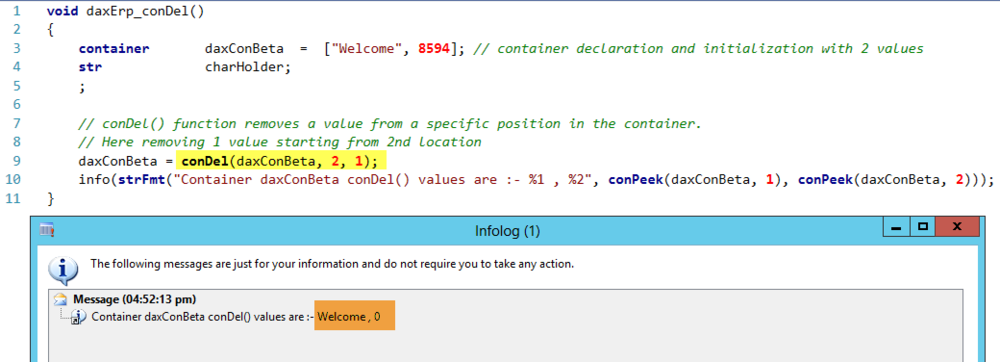Image resolution: width=1000 pixels, height=362 pixels.
Task: Click the "Welcome" string literal in the code
Action: (367, 48)
